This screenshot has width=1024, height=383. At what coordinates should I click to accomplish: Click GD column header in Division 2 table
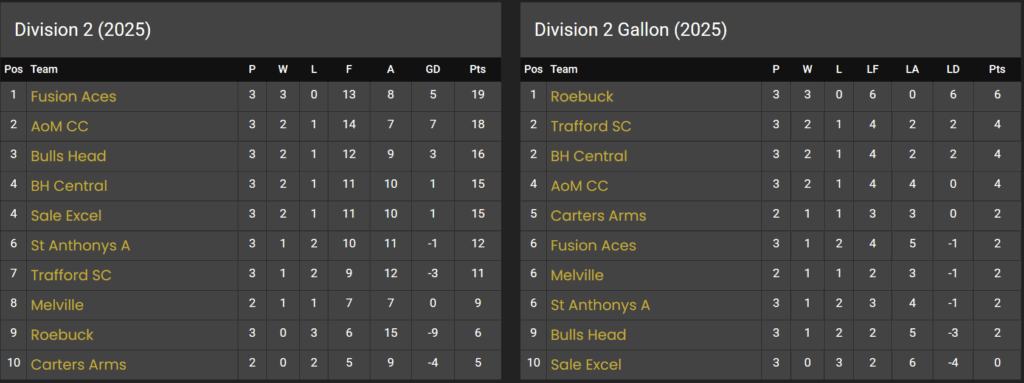(x=432, y=69)
